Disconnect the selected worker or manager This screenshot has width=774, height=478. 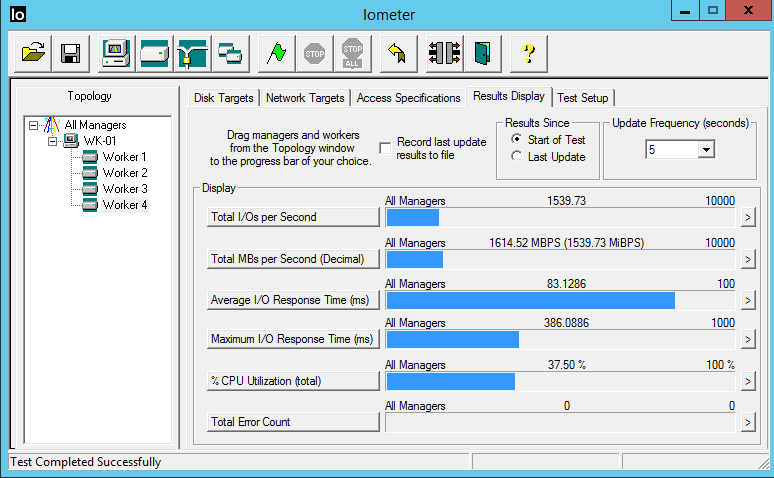(x=444, y=53)
